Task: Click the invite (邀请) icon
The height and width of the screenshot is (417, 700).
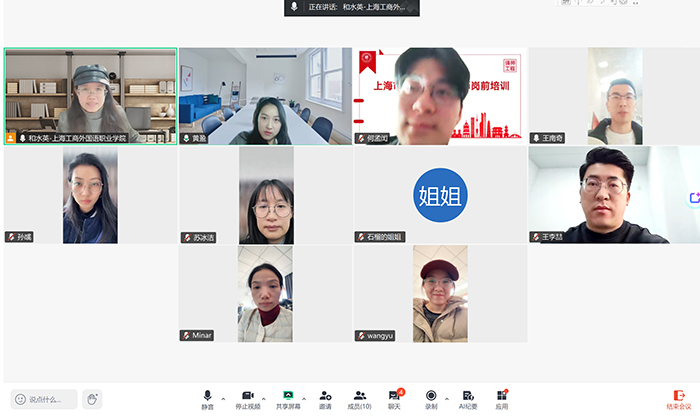Action: tap(326, 397)
